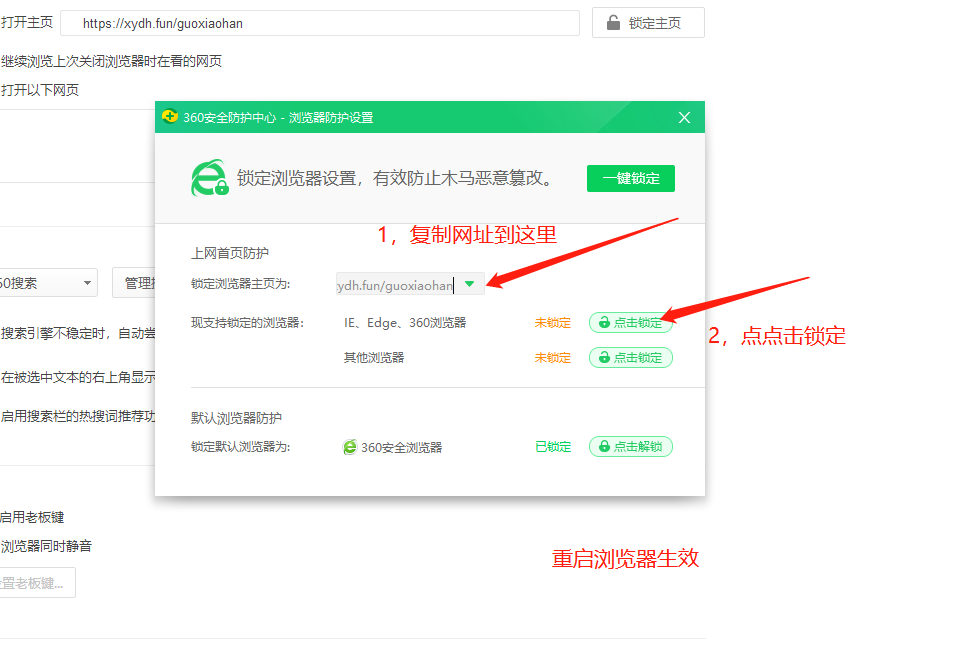Click the 锁定浏览器设置 banner text
This screenshot has width=978, height=664.
395,178
